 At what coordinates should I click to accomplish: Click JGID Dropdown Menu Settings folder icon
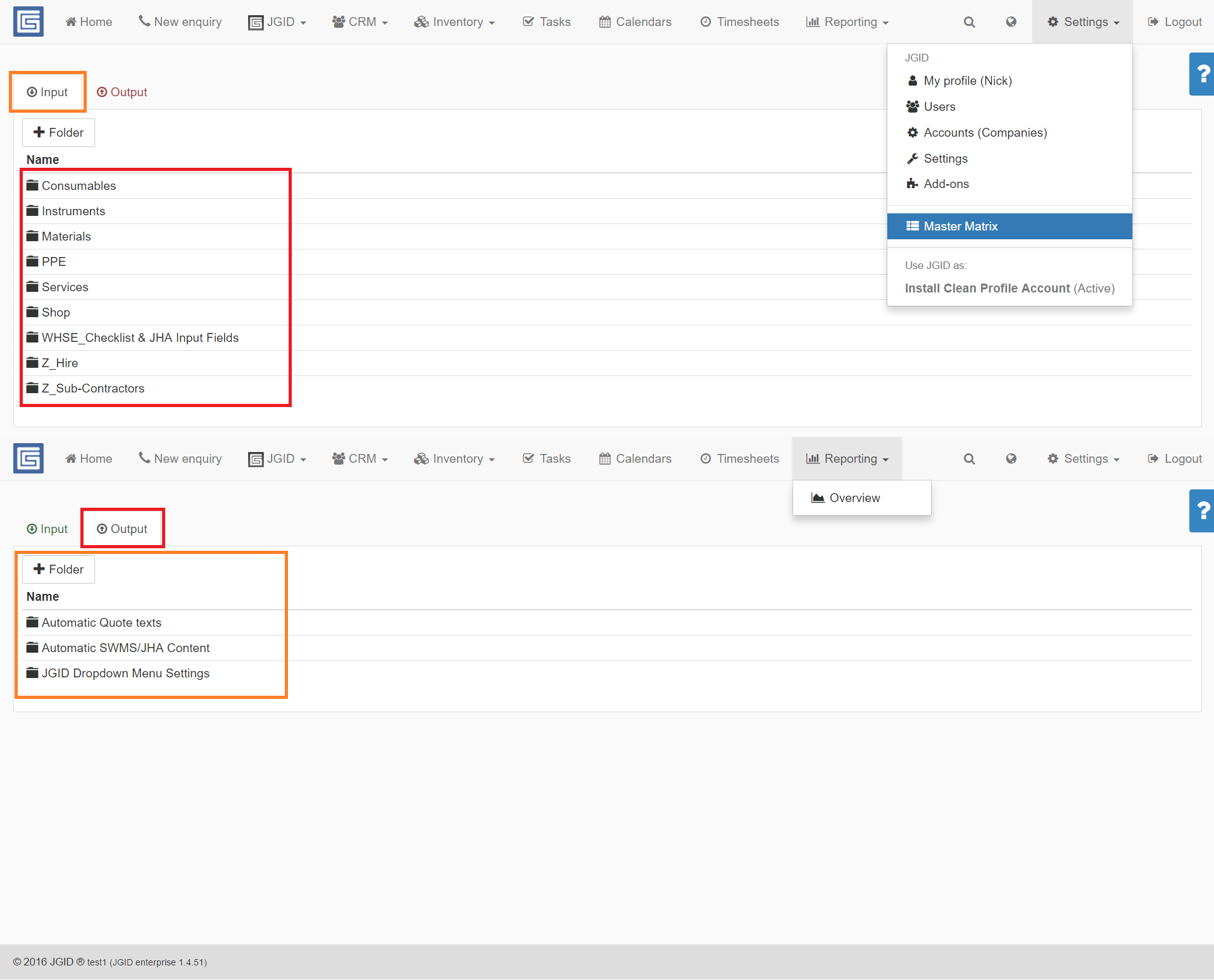(32, 672)
